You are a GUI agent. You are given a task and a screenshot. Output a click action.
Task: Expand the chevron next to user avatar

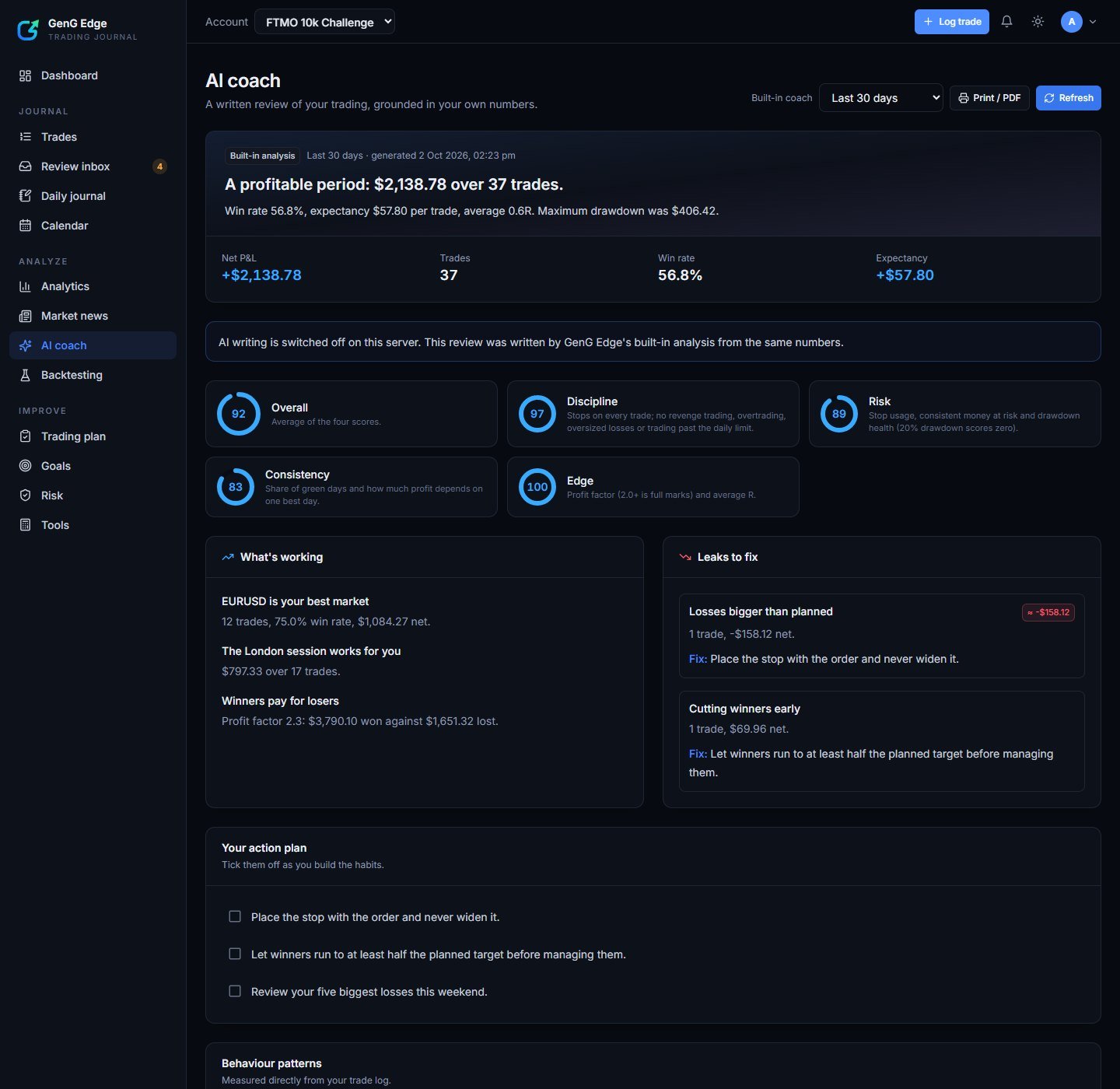tap(1093, 22)
